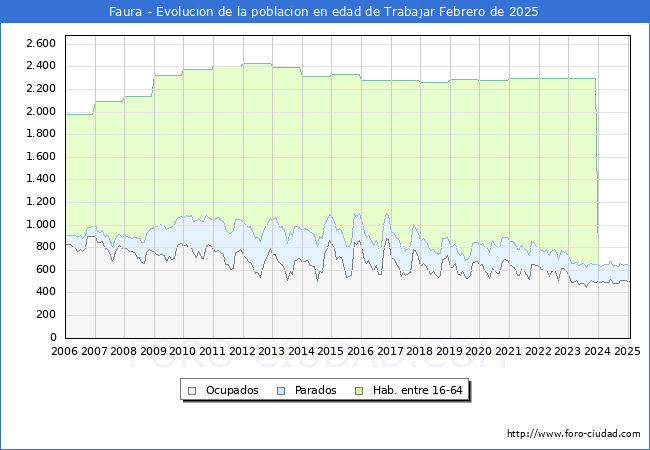Viewport: 650px width, 450px height.
Task: Click the 1.400 y-axis label
Action: pos(41,179)
